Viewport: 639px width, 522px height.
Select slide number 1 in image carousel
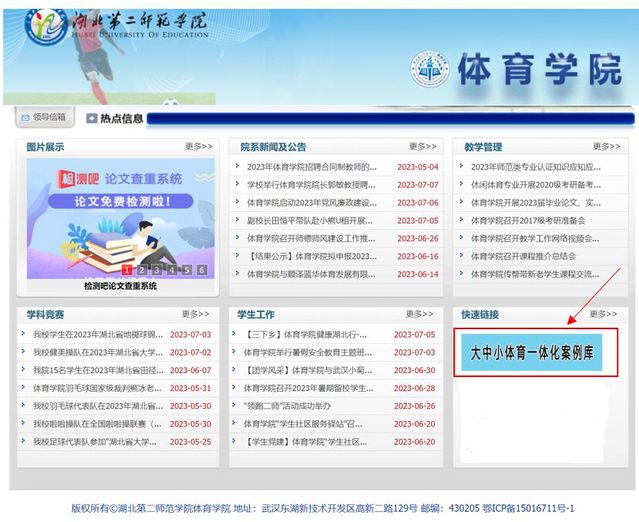127,270
